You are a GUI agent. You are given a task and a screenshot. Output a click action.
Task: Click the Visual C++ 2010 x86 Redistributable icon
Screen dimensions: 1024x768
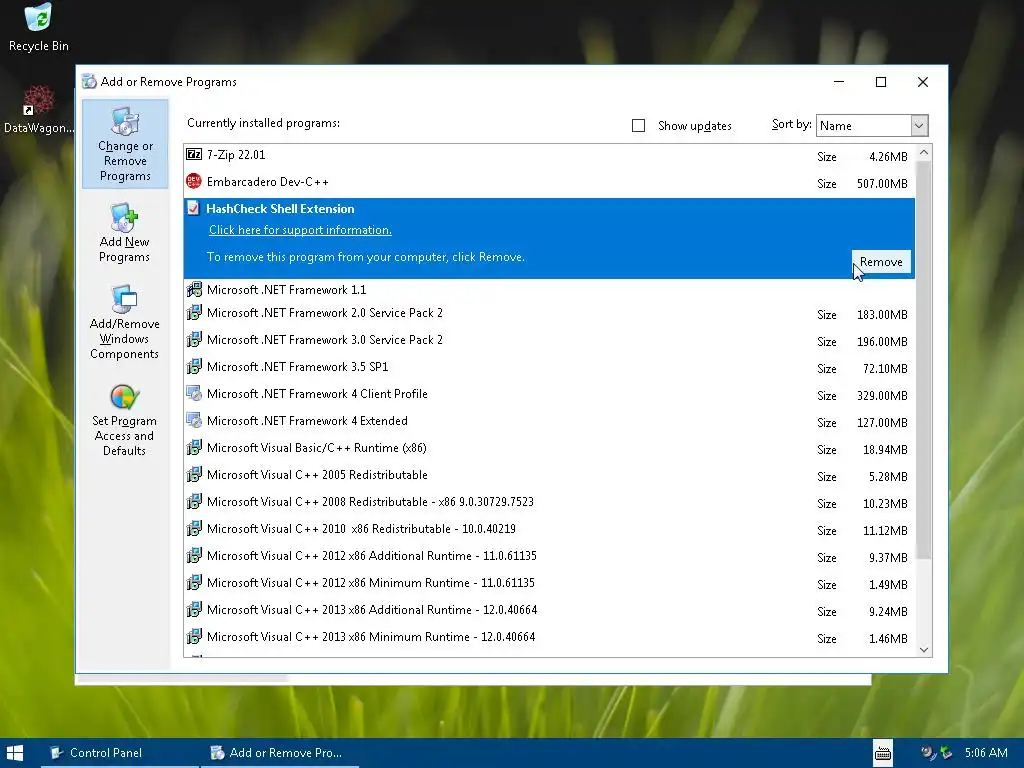194,529
